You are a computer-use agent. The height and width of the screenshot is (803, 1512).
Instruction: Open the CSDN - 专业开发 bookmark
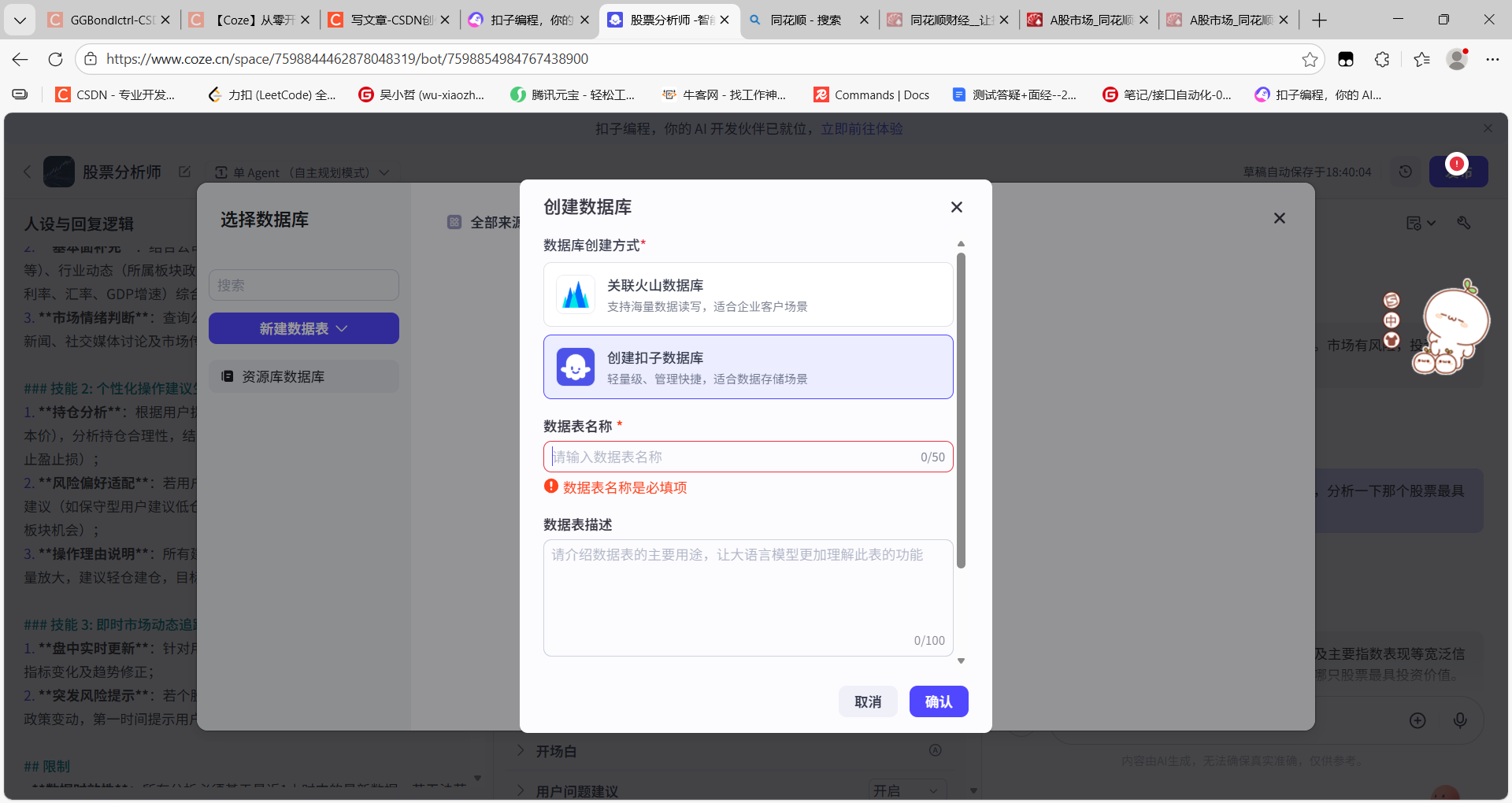116,94
